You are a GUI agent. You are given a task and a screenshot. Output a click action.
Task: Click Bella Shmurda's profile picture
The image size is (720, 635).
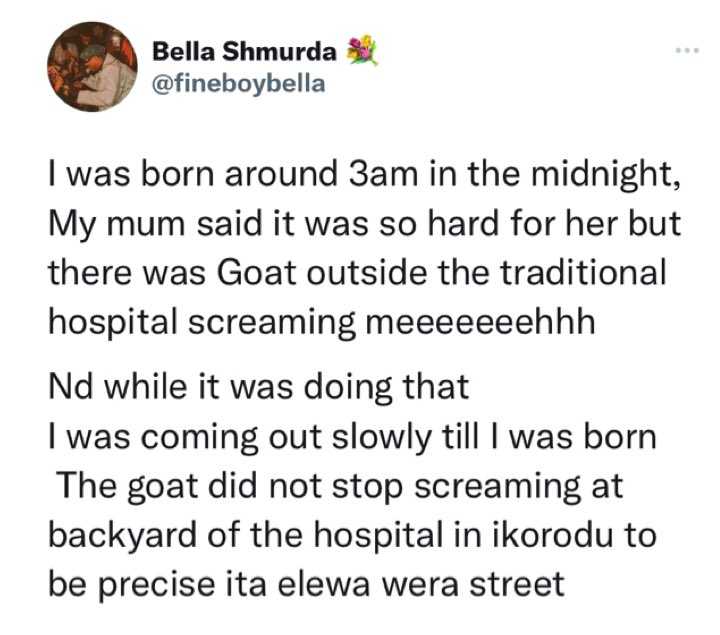[91, 65]
